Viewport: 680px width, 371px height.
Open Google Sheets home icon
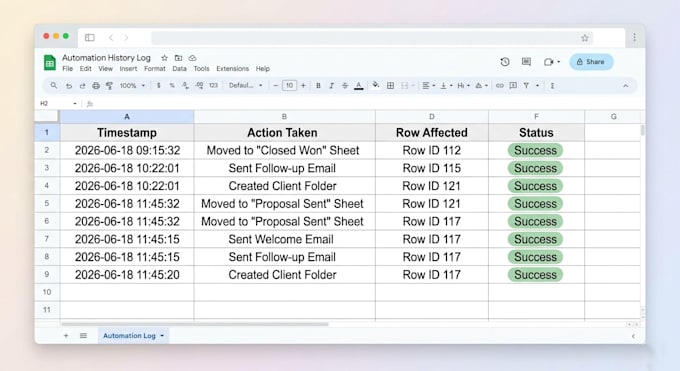click(x=50, y=62)
